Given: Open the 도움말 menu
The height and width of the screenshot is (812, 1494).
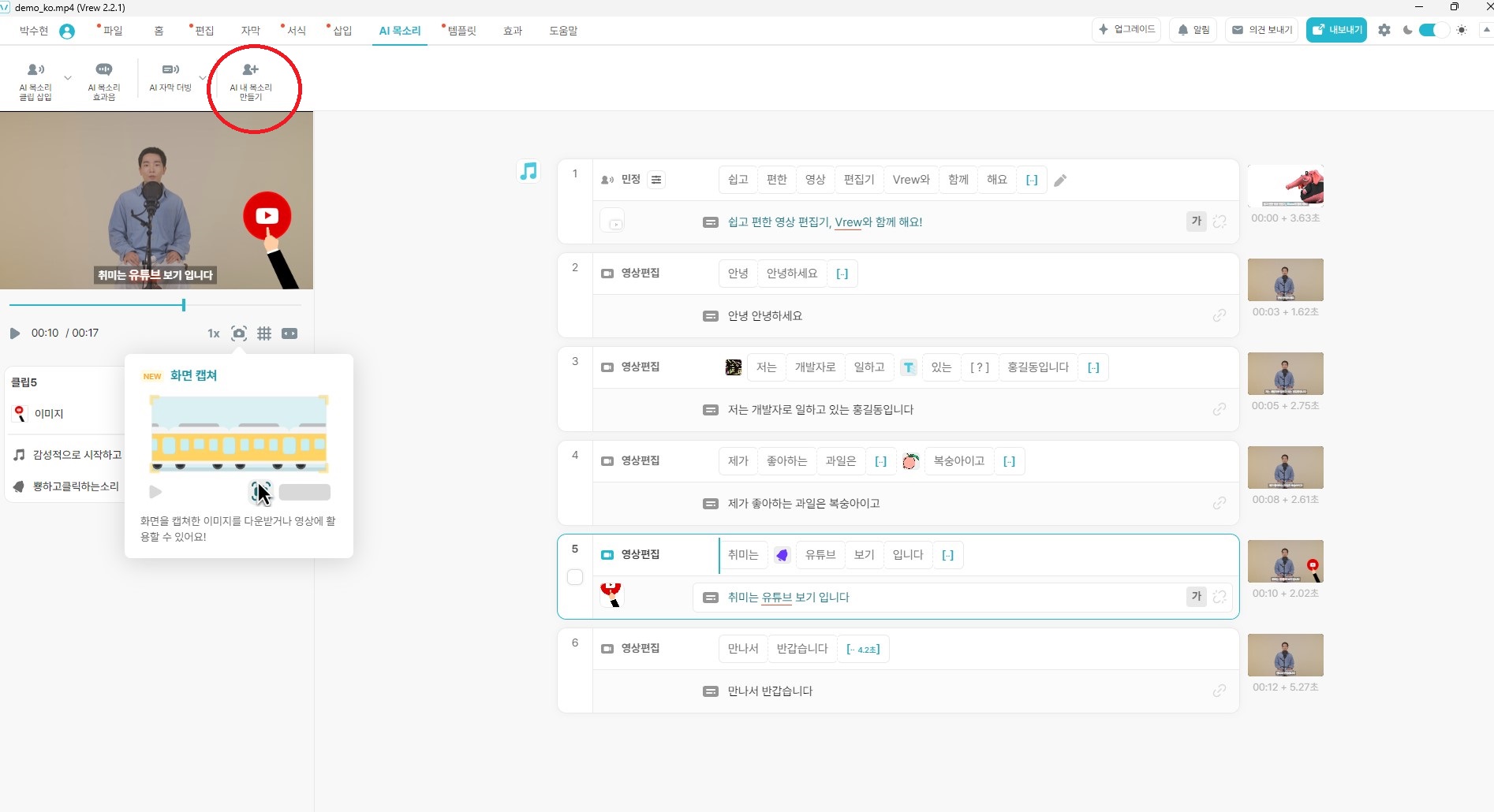Looking at the screenshot, I should pyautogui.click(x=563, y=31).
